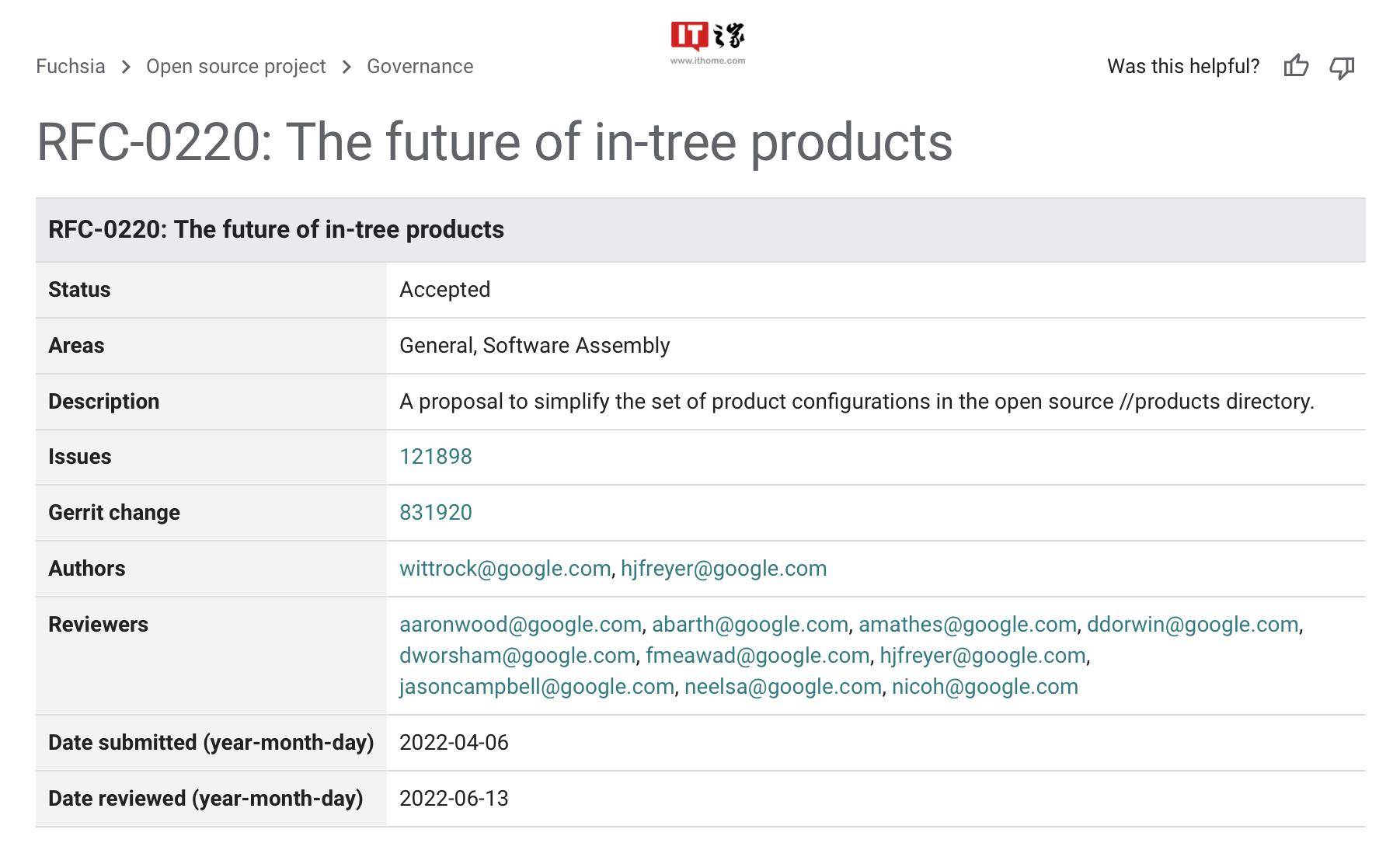Image resolution: width=1400 pixels, height=850 pixels.
Task: Click reviewer dworsham@google.com
Action: pos(517,656)
